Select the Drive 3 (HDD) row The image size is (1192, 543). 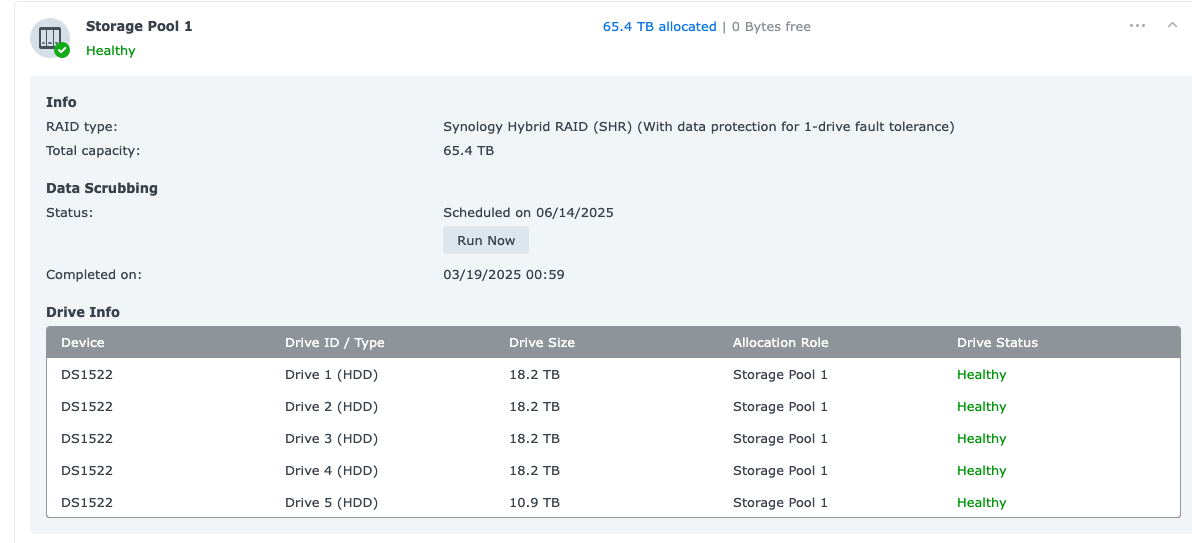[613, 439]
